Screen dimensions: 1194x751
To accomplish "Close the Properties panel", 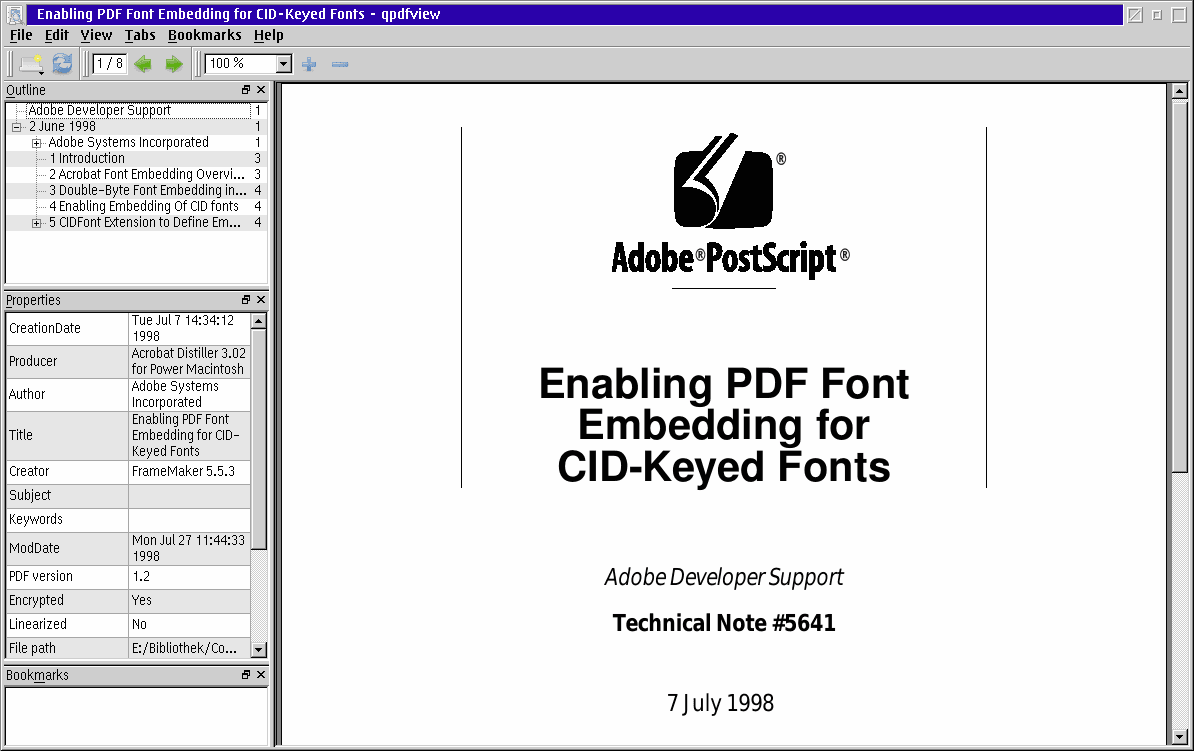I will 261,300.
